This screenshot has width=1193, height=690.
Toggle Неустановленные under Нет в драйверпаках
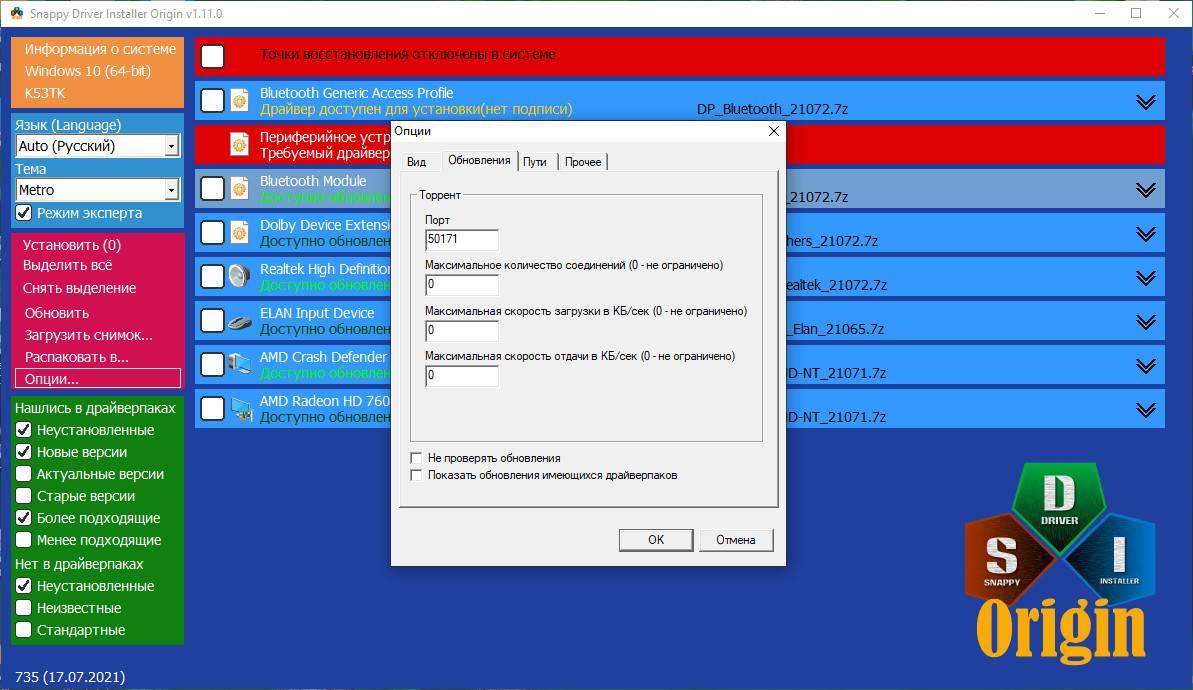[24, 586]
